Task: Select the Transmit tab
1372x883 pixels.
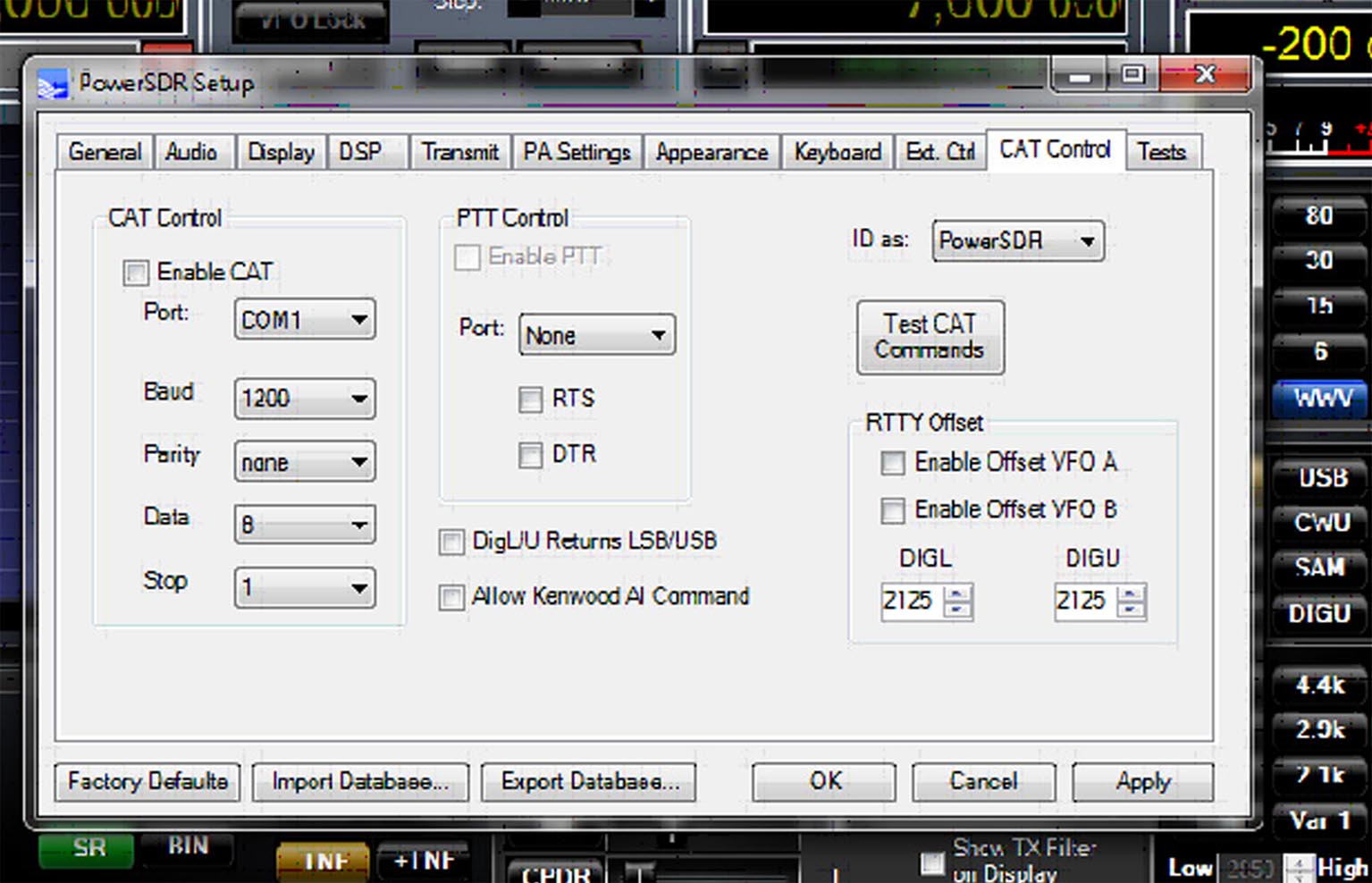Action: pyautogui.click(x=460, y=152)
